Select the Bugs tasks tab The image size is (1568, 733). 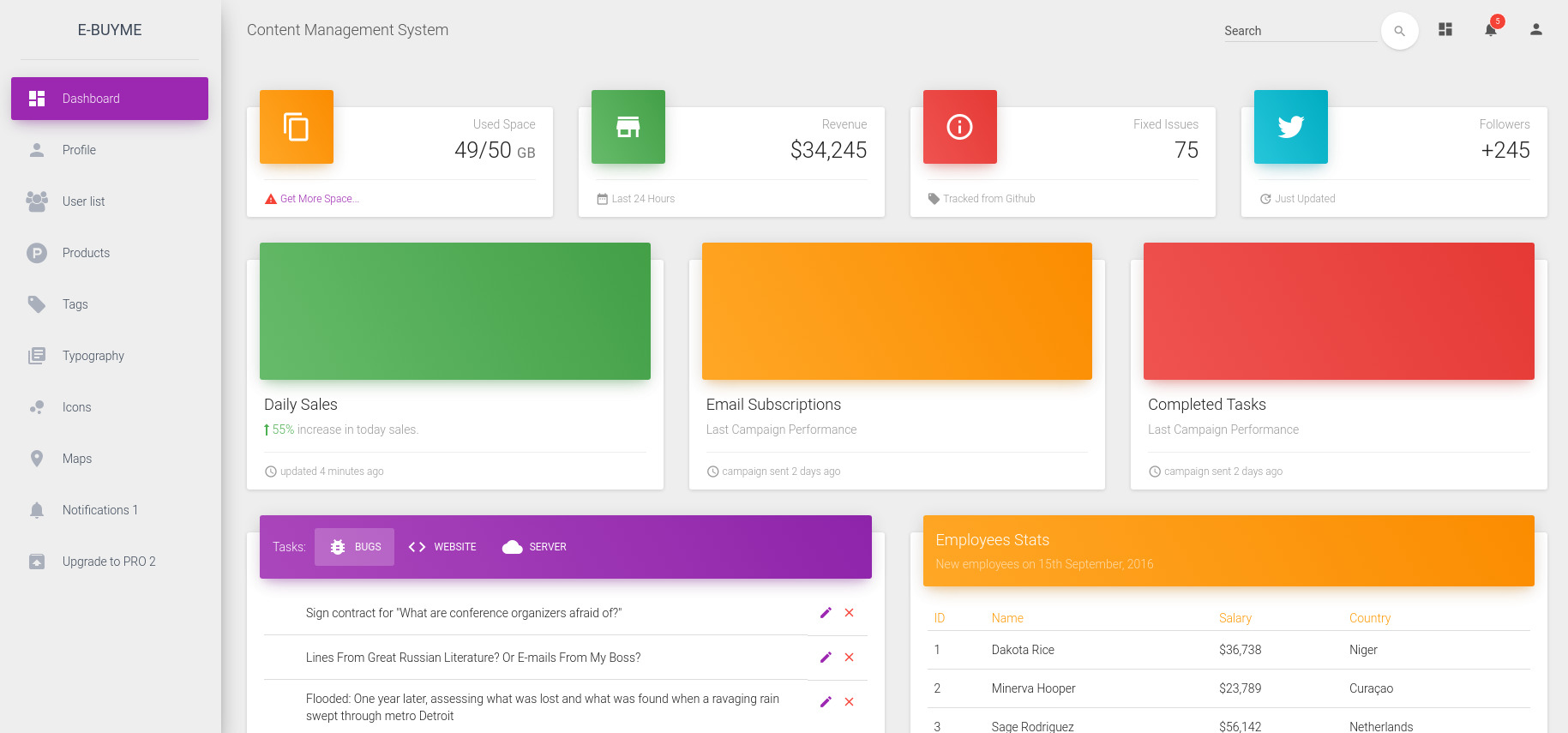(x=355, y=547)
